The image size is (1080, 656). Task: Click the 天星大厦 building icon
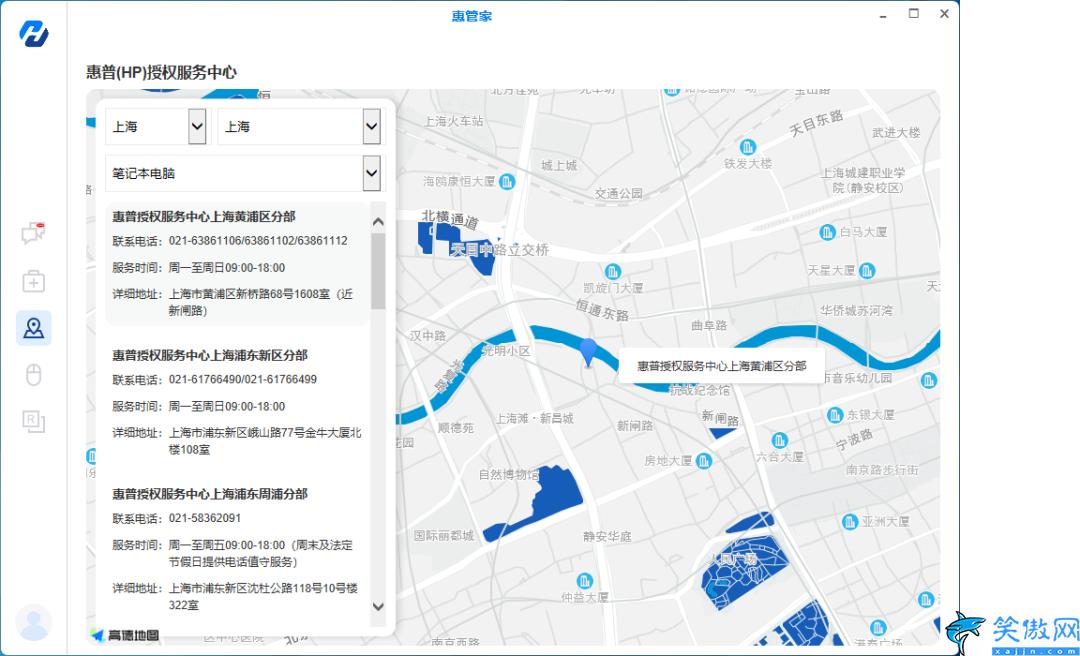coord(867,270)
